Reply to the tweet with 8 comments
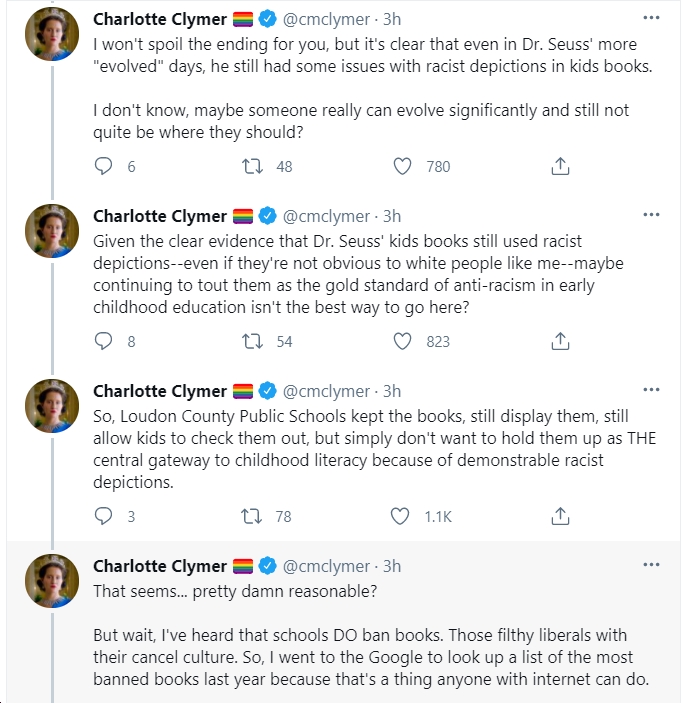682x703 pixels. point(103,341)
